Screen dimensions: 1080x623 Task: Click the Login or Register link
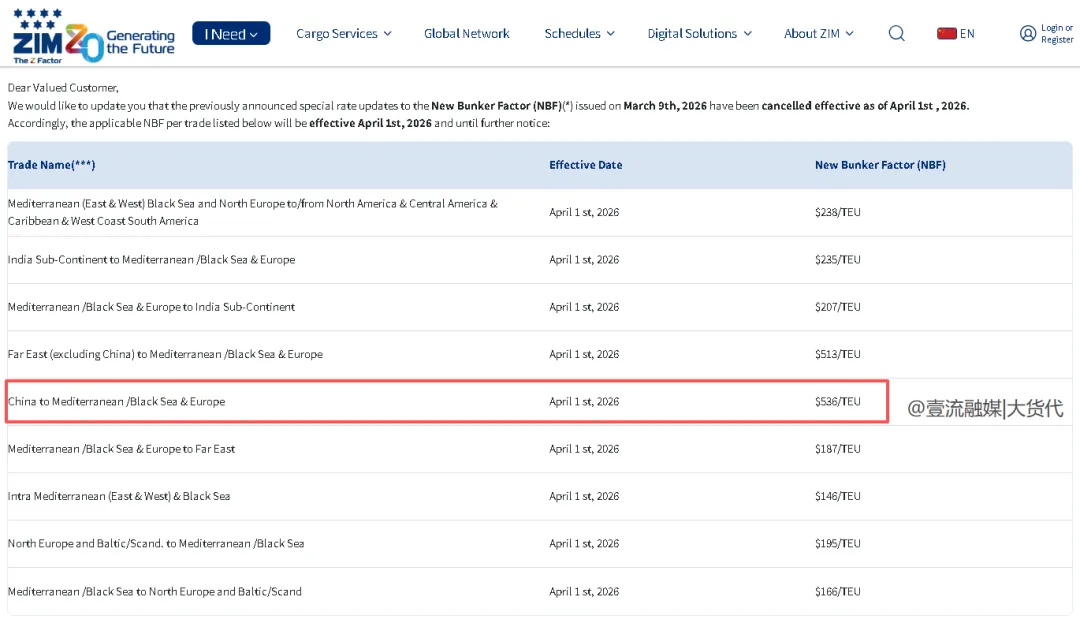point(1057,34)
